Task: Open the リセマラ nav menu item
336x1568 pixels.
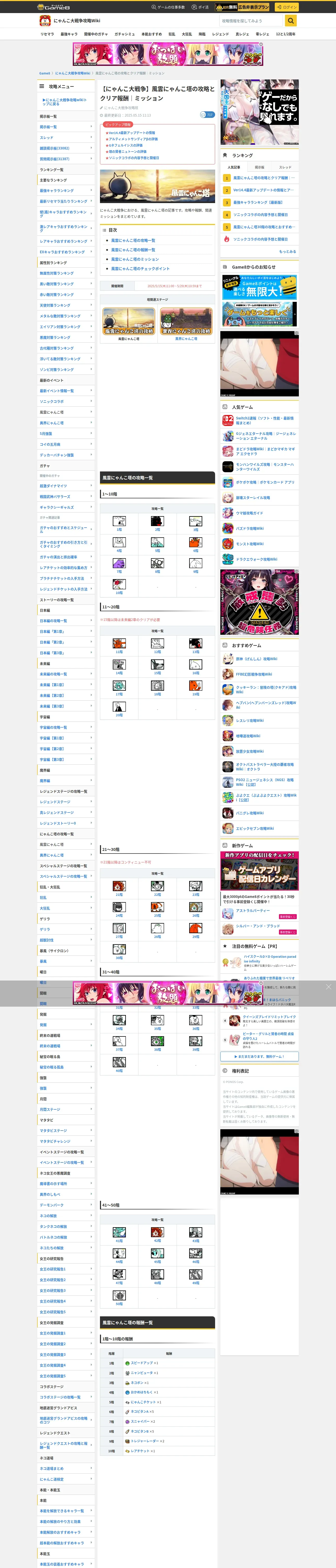Action: (47, 34)
